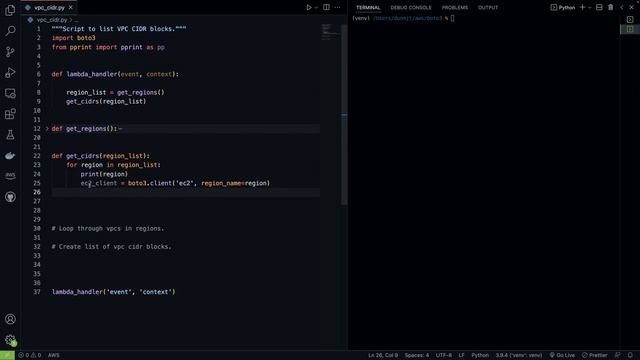The width and height of the screenshot is (640, 360).
Task: Run the Python file with play button
Action: 309,7
